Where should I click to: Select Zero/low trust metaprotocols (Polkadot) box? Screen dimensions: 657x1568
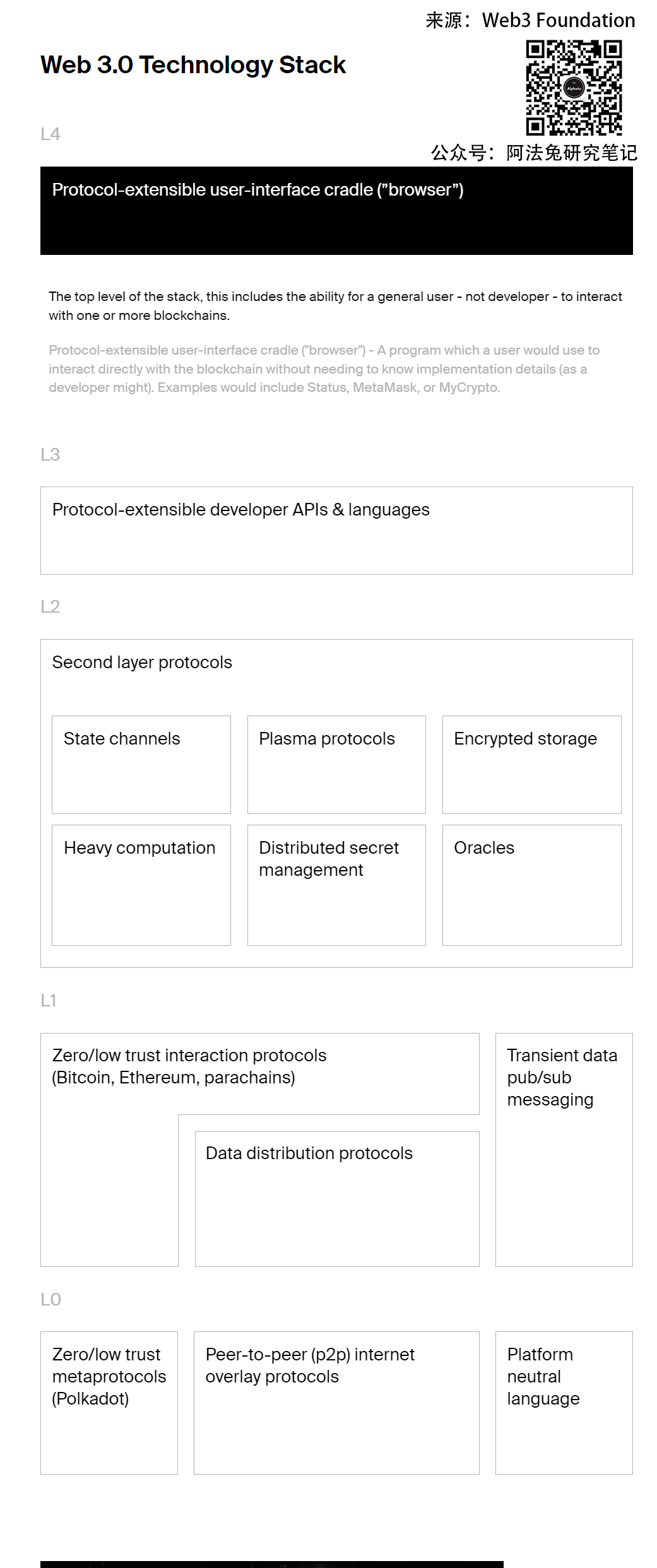point(109,1402)
